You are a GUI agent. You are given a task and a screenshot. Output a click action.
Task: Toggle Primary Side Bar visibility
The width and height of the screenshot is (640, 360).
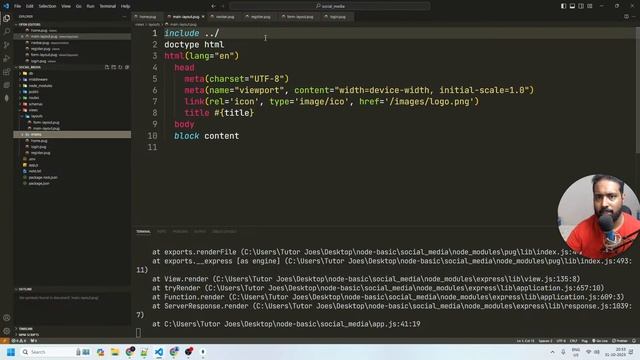click(563, 6)
